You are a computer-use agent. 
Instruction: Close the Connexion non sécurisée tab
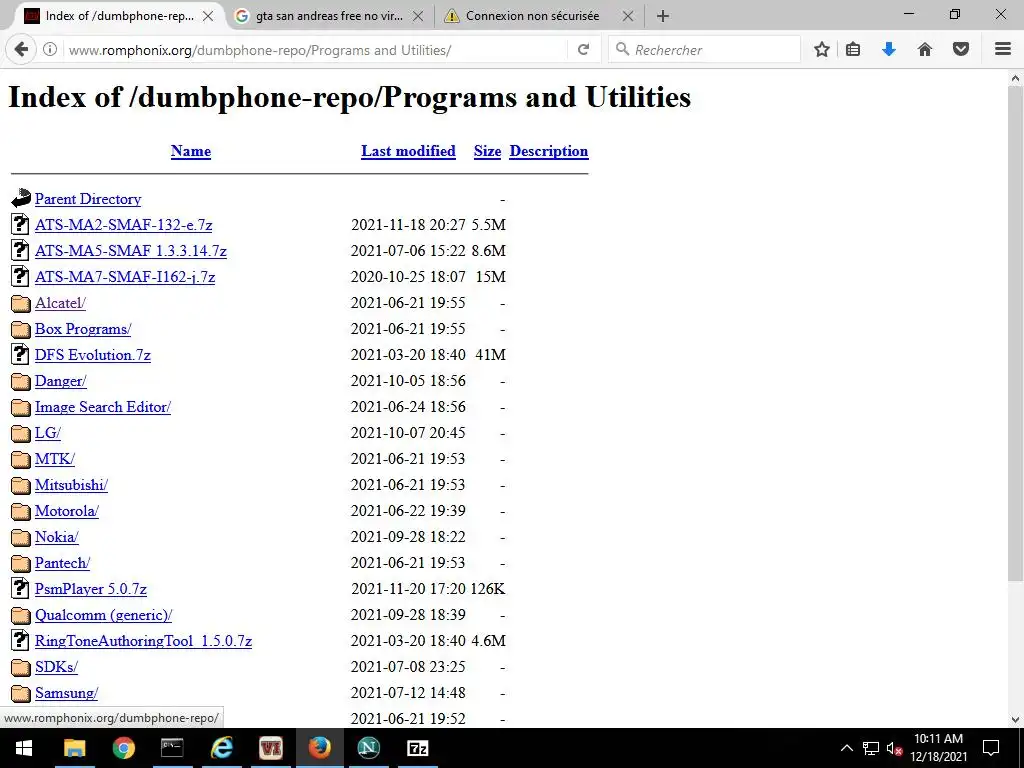(x=628, y=16)
